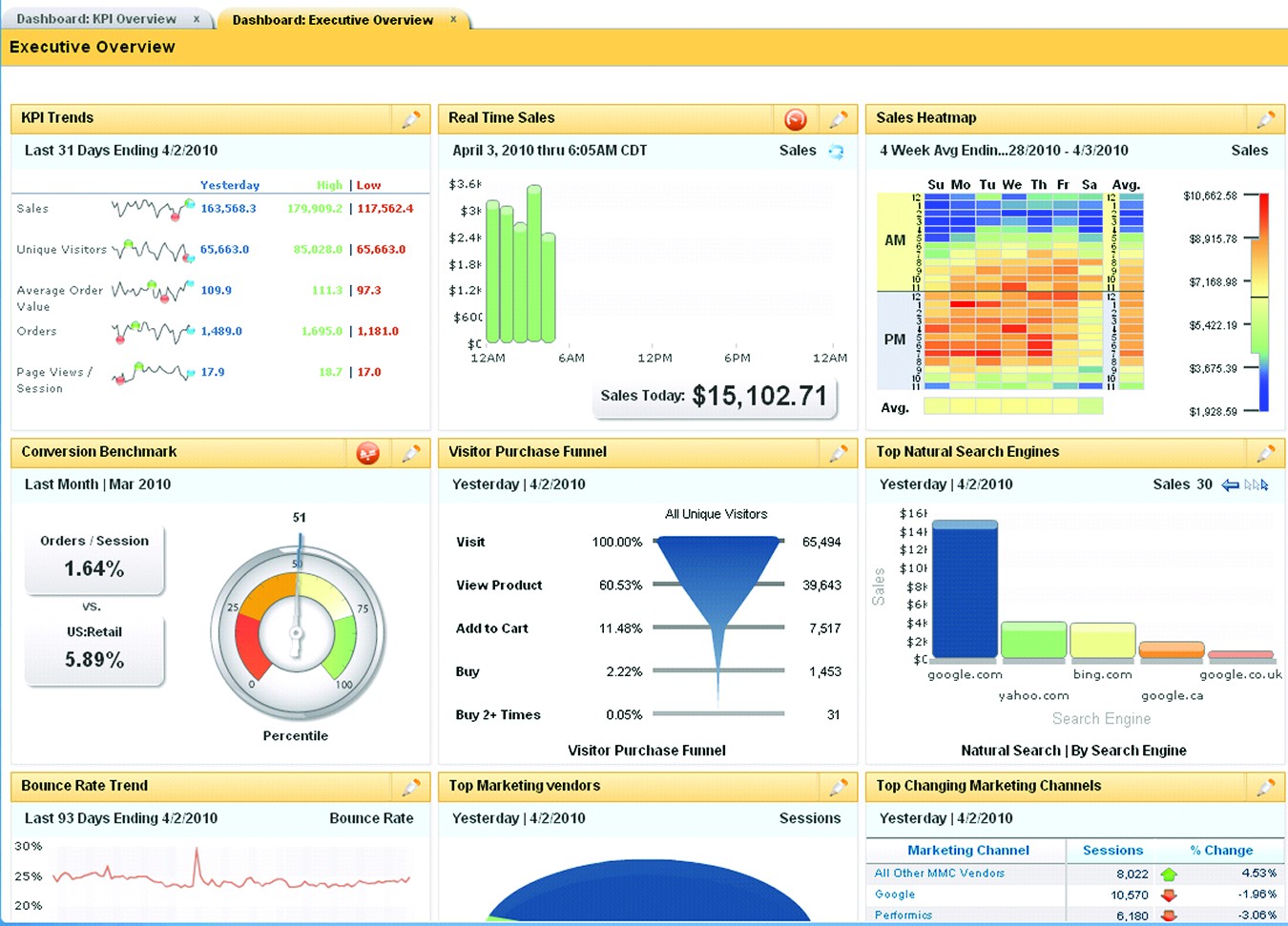Viewport: 1288px width, 926px height.
Task: Click red icon in Conversion Benchmark header
Action: 368,453
